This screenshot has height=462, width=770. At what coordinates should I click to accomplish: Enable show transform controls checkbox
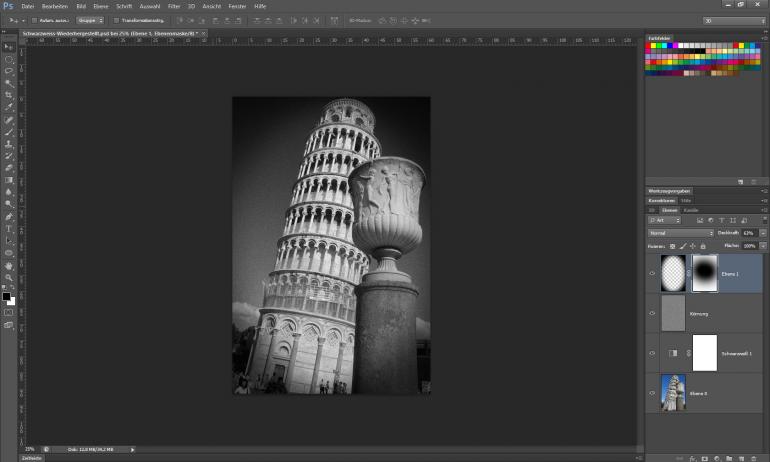(116, 21)
